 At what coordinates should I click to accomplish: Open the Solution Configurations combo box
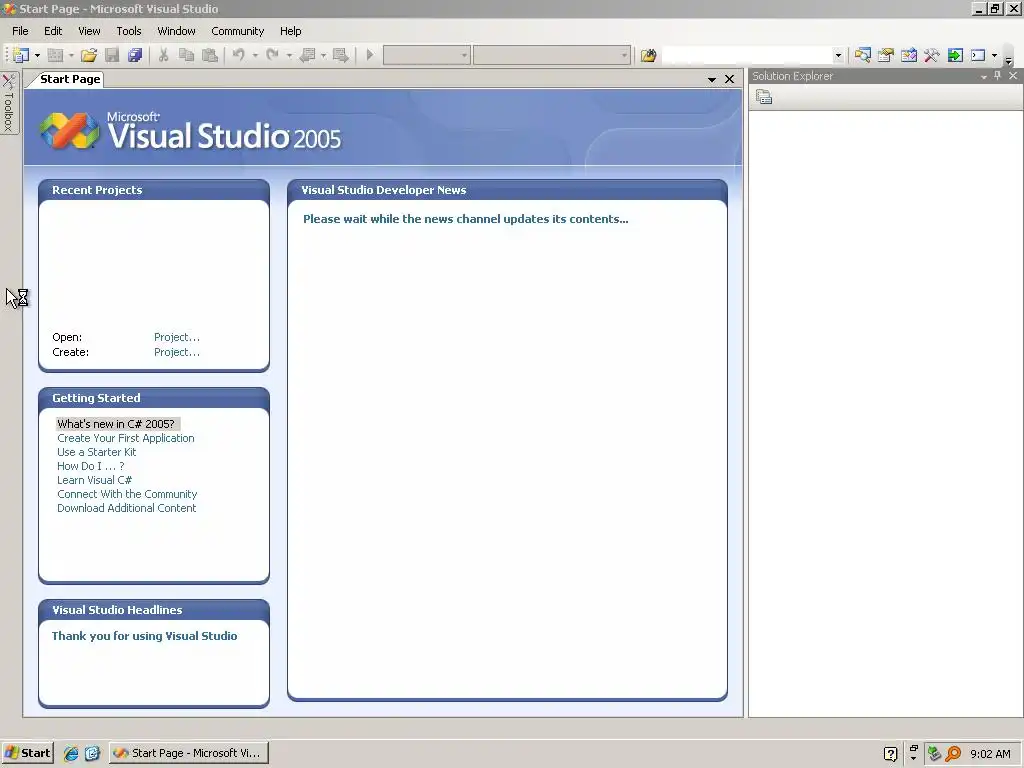(x=426, y=56)
